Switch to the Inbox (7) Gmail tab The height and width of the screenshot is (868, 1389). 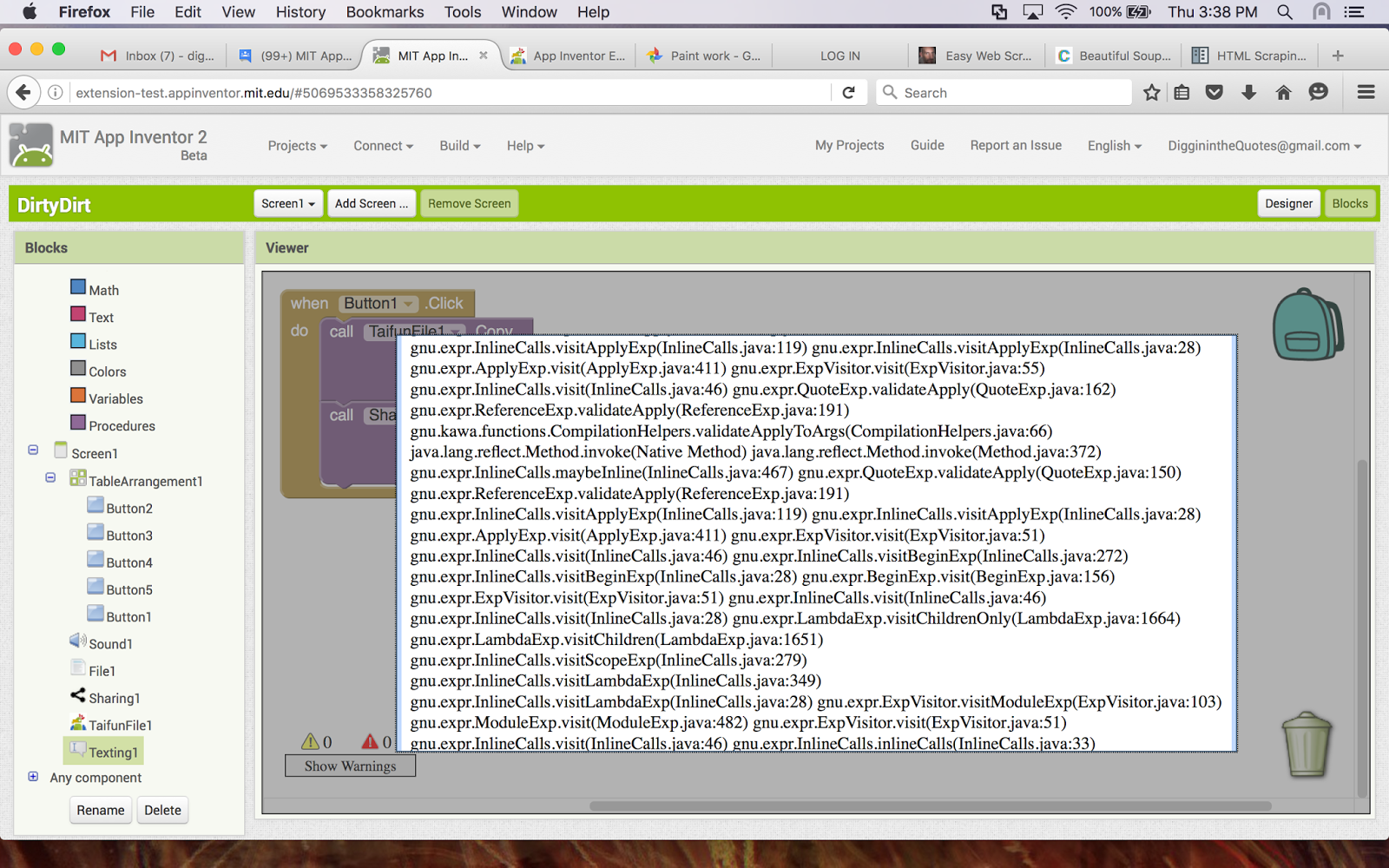158,56
